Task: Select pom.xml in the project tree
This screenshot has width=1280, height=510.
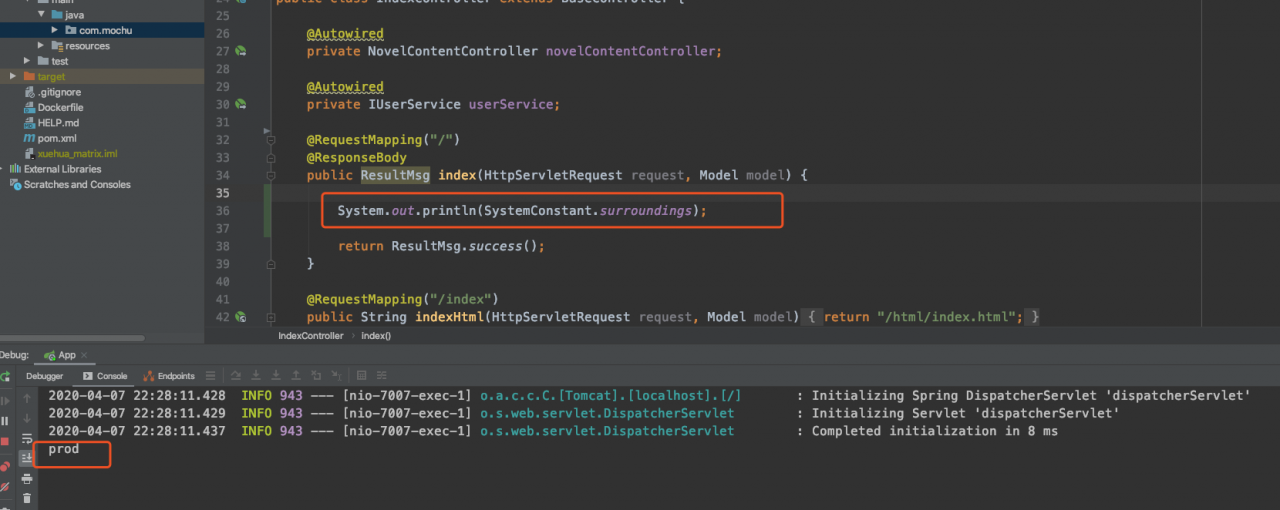Action: [x=56, y=138]
